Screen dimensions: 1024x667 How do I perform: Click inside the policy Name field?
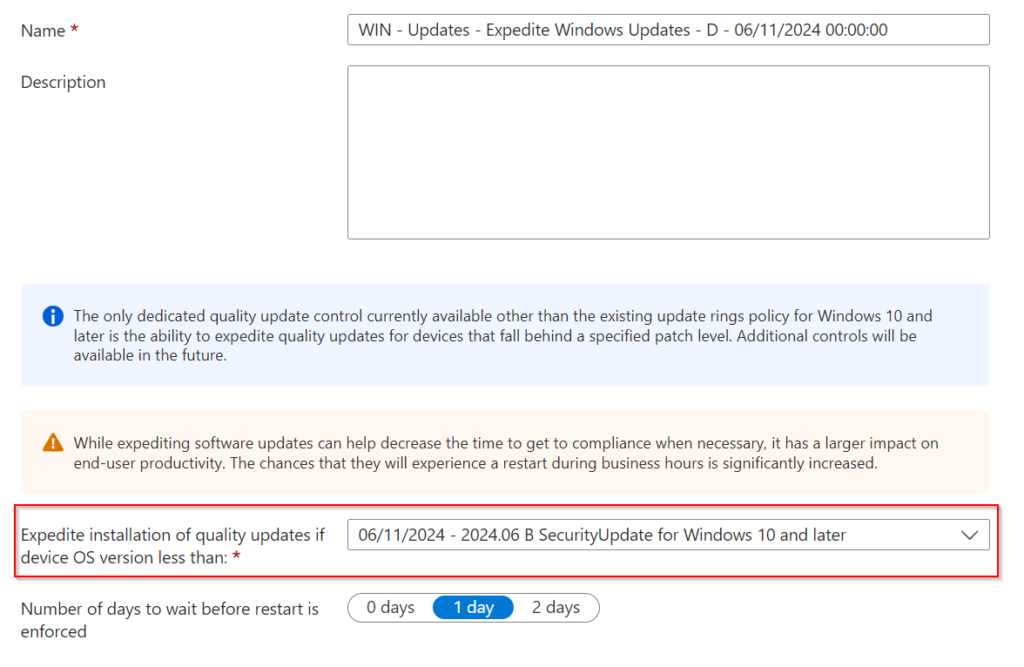tap(668, 30)
